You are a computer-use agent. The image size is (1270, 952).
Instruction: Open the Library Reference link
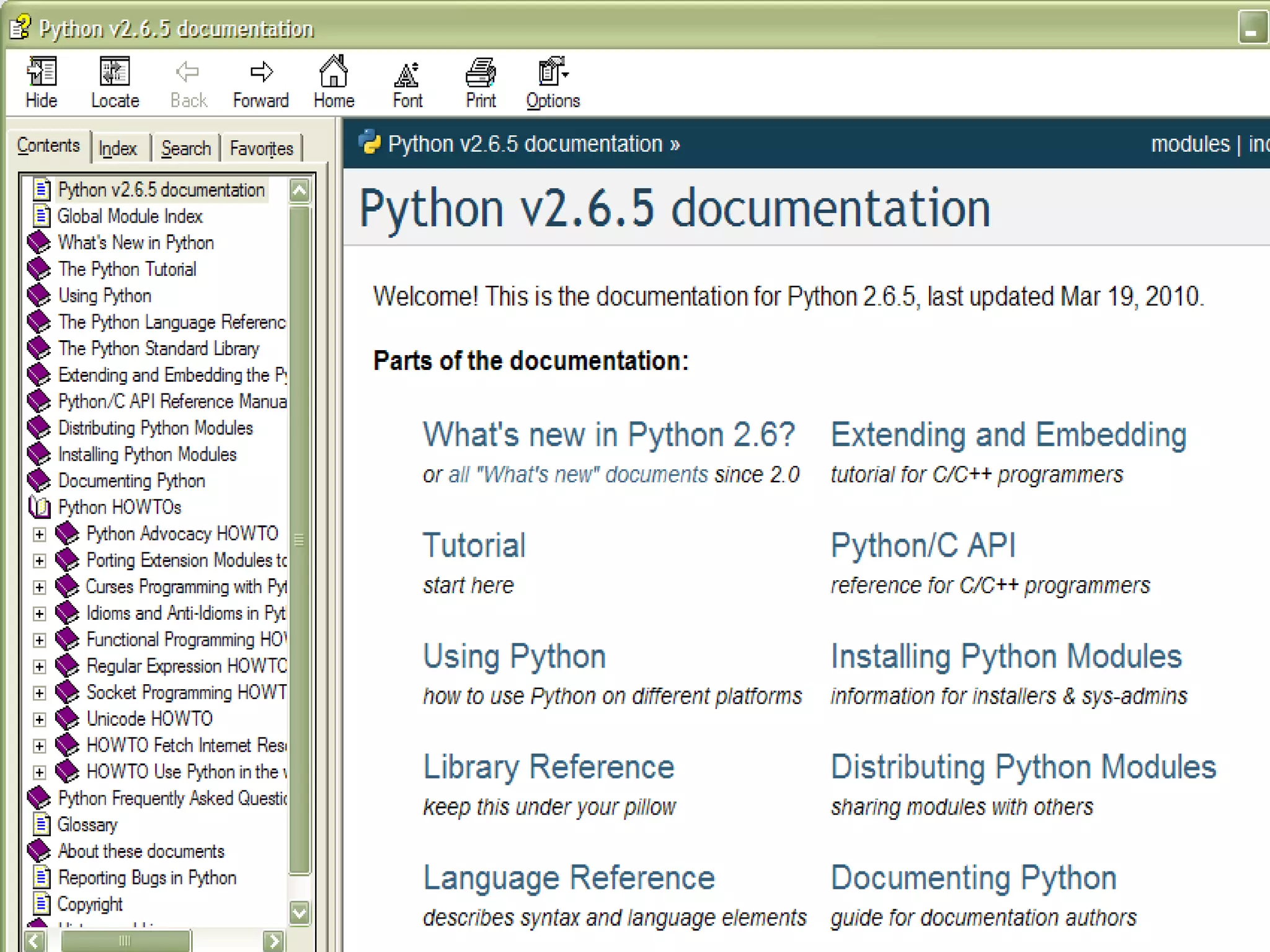pos(548,767)
